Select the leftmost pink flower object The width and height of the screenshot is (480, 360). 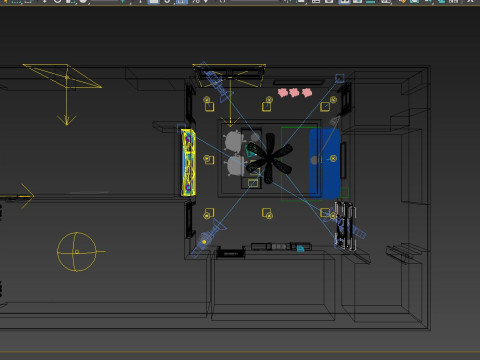pos(283,93)
